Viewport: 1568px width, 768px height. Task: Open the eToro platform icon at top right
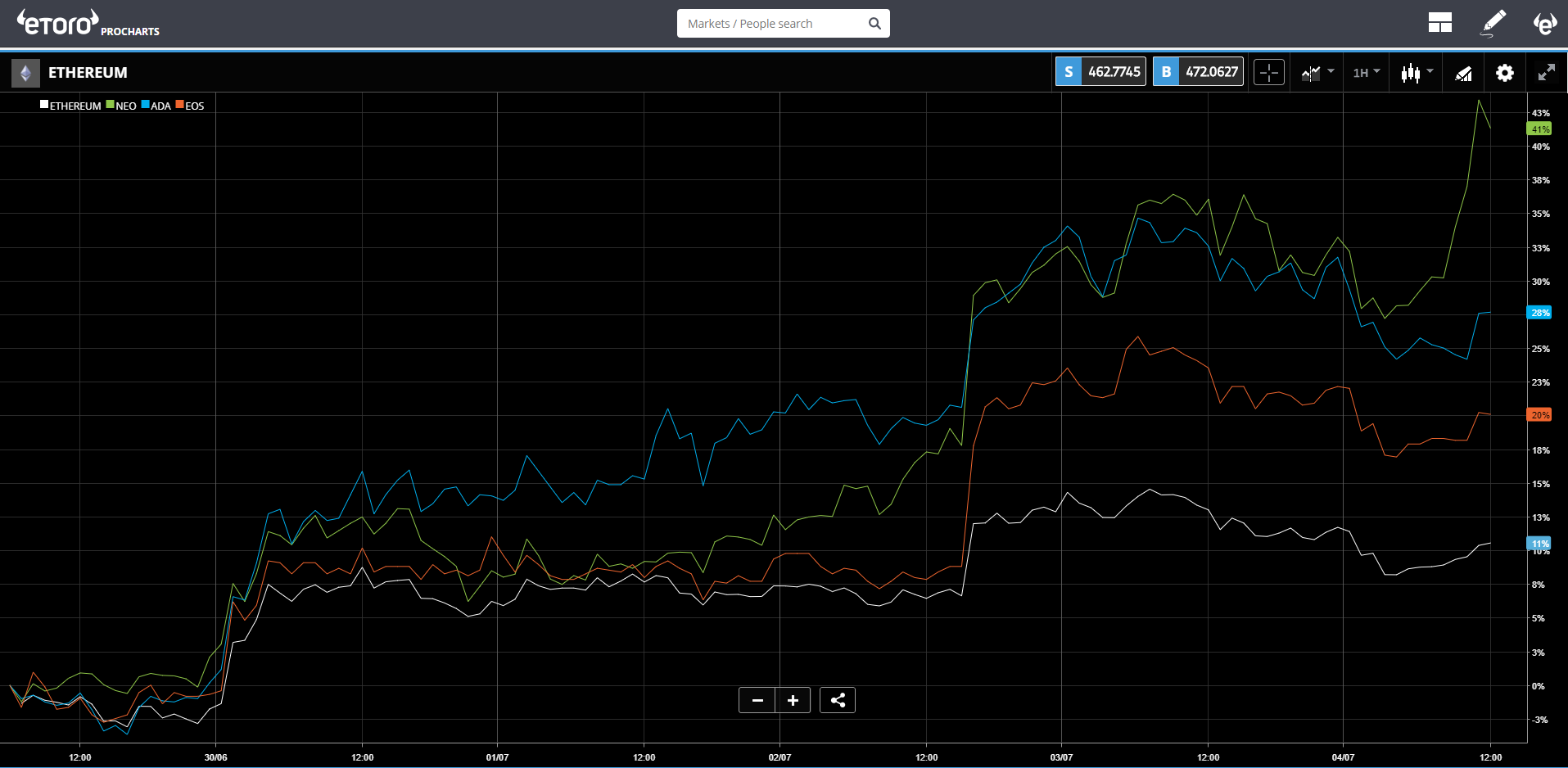[x=1544, y=23]
